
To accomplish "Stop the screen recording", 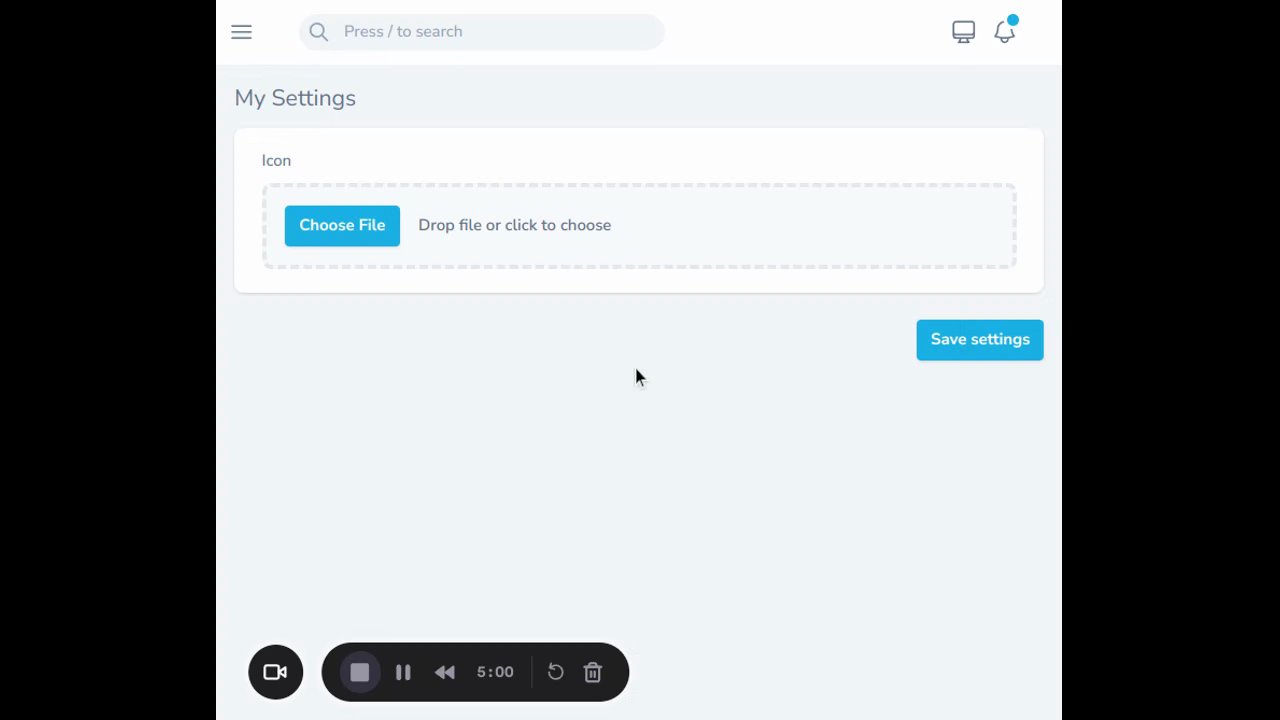I will click(x=360, y=672).
